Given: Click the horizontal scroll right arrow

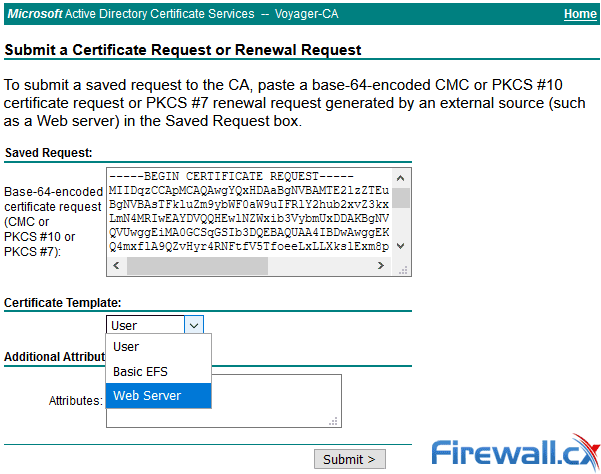Looking at the screenshot, I should tap(381, 266).
